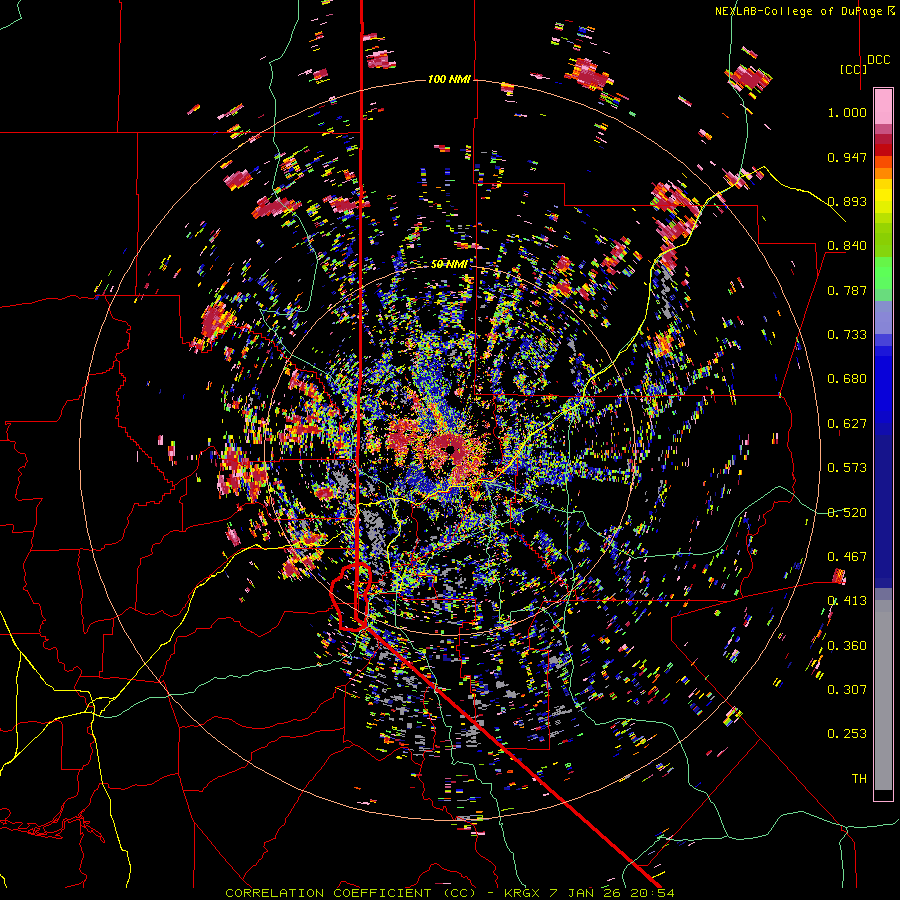This screenshot has width=900, height=900.
Task: Click the 0.627 legend value
Action: point(847,424)
